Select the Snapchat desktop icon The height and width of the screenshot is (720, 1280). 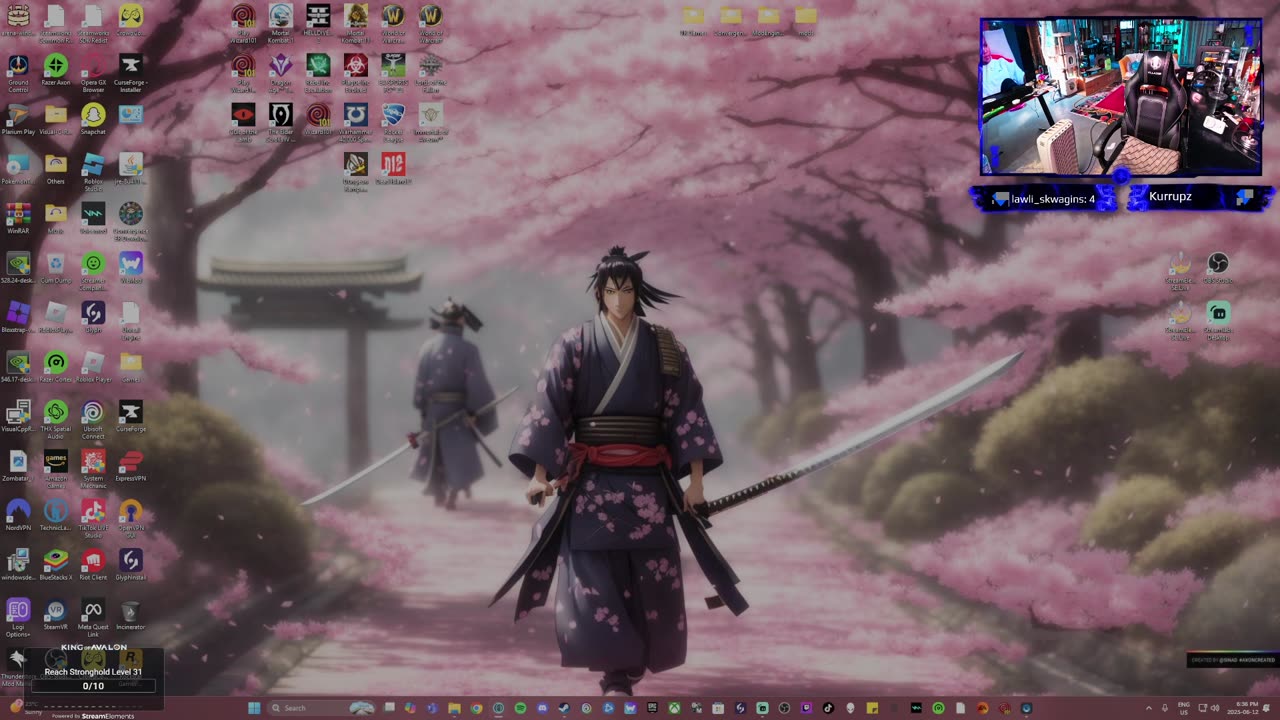click(93, 119)
